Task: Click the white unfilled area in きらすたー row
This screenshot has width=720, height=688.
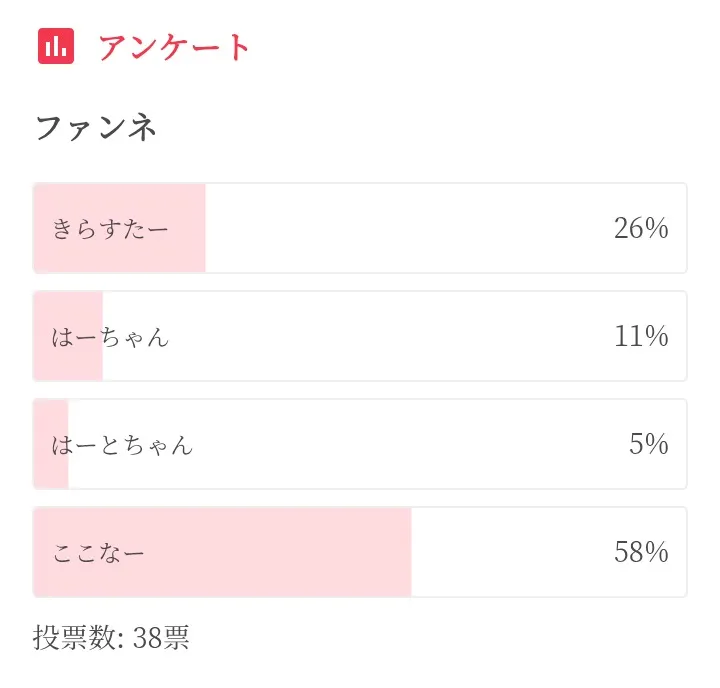Action: click(x=400, y=229)
